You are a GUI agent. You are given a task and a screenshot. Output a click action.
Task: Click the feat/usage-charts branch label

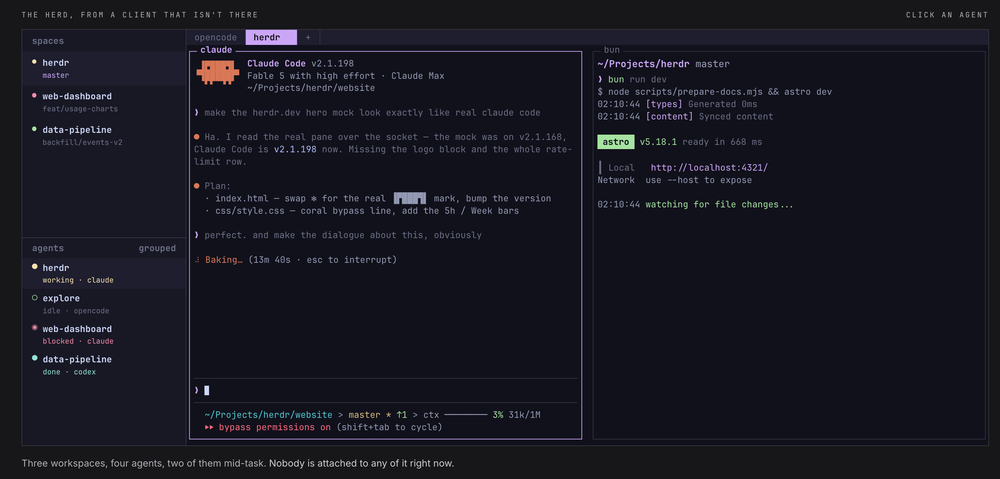(x=80, y=109)
